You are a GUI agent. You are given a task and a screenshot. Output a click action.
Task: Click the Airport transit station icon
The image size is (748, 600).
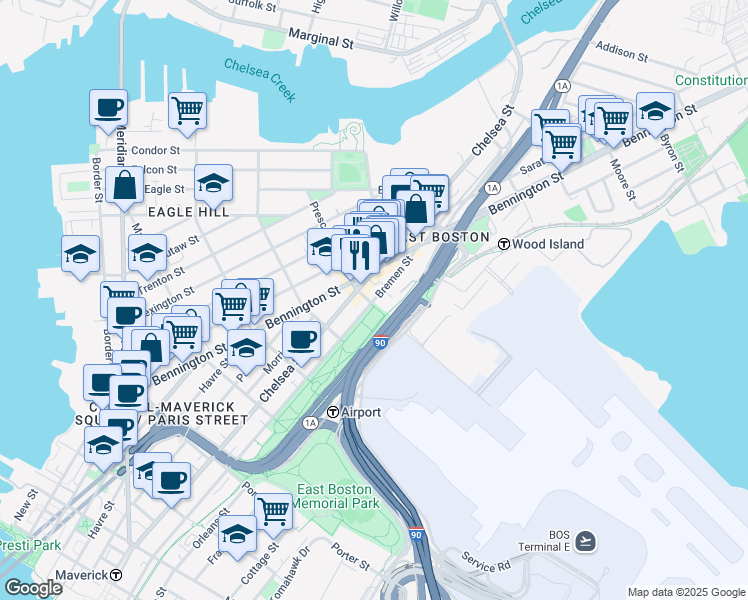point(333,412)
